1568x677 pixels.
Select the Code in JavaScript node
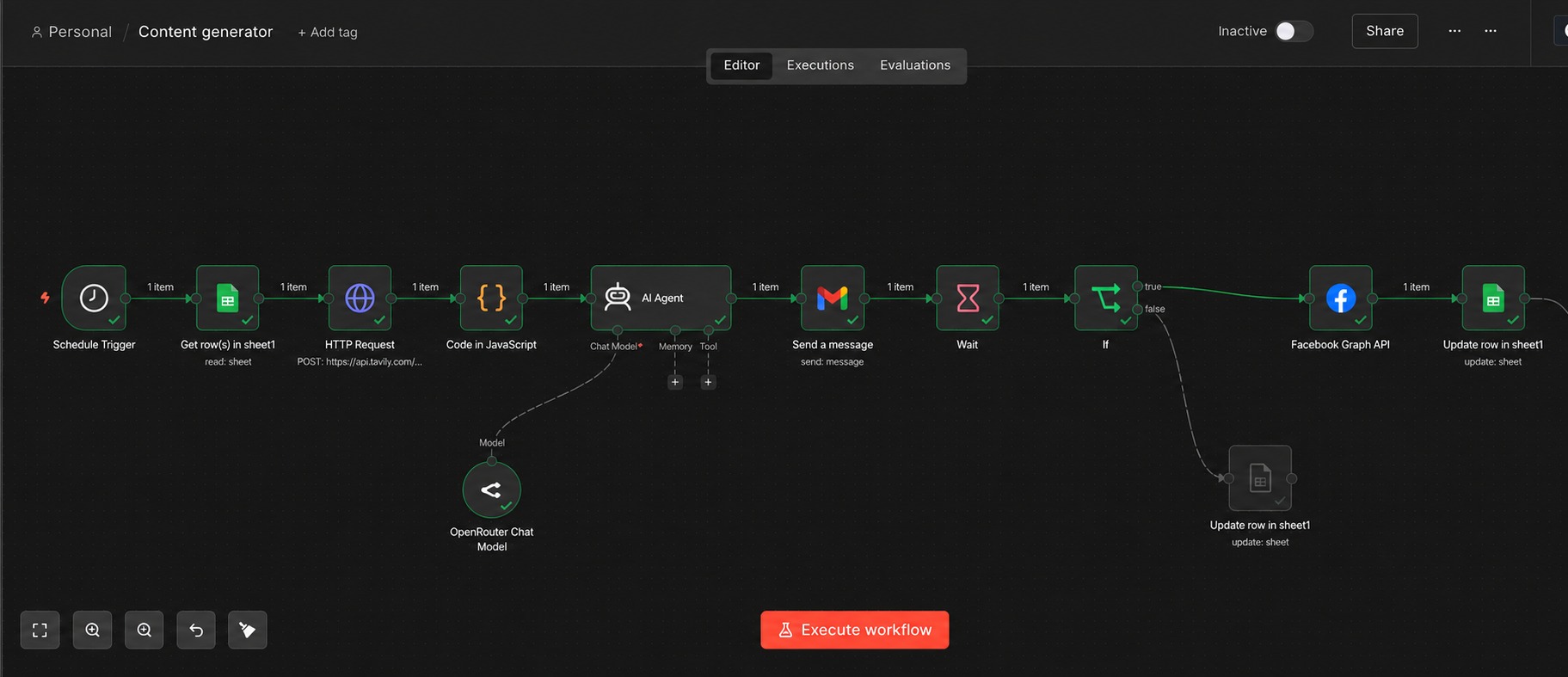[x=491, y=298]
